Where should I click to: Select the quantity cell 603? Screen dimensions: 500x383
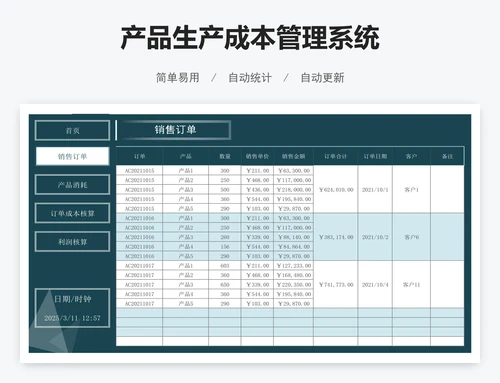tap(225, 266)
